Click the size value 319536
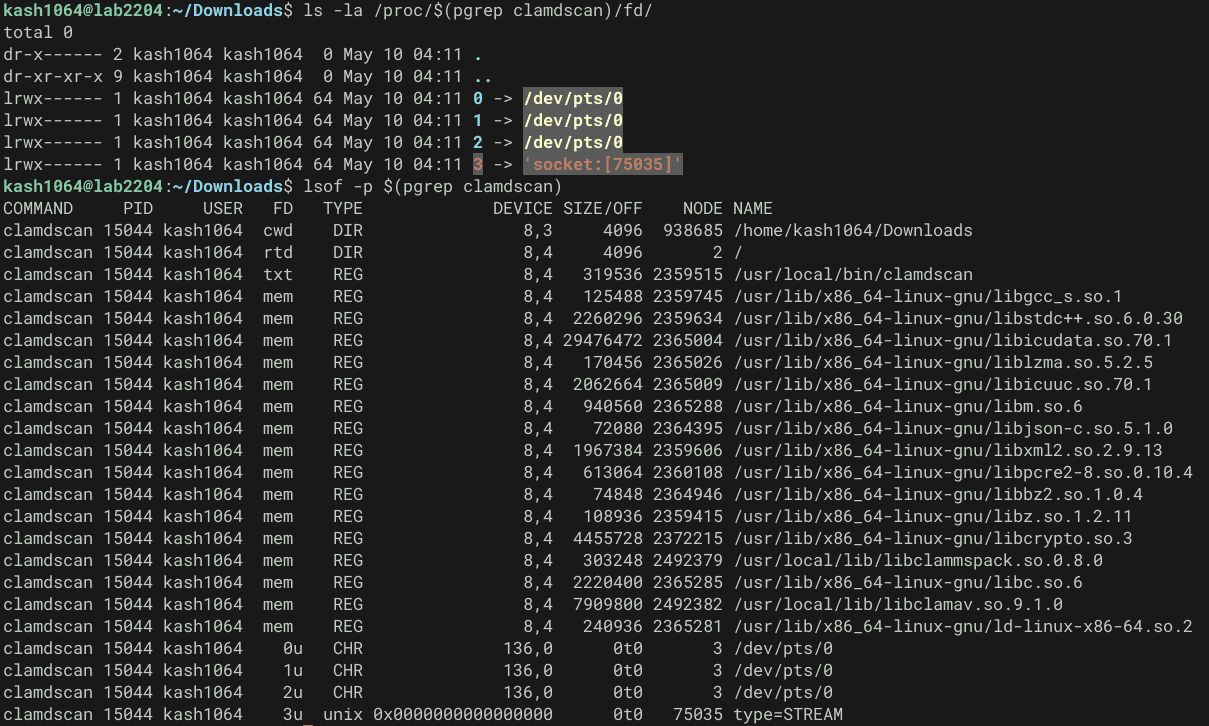1209x726 pixels. tap(613, 274)
